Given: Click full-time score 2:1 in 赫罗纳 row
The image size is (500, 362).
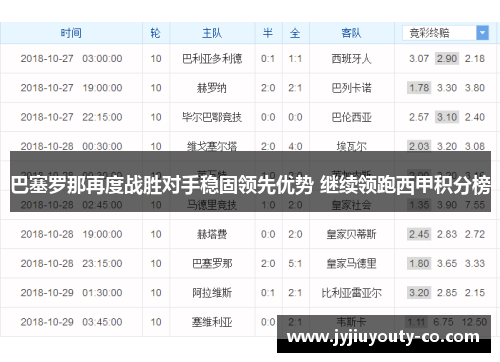Looking at the screenshot, I should (x=295, y=88).
